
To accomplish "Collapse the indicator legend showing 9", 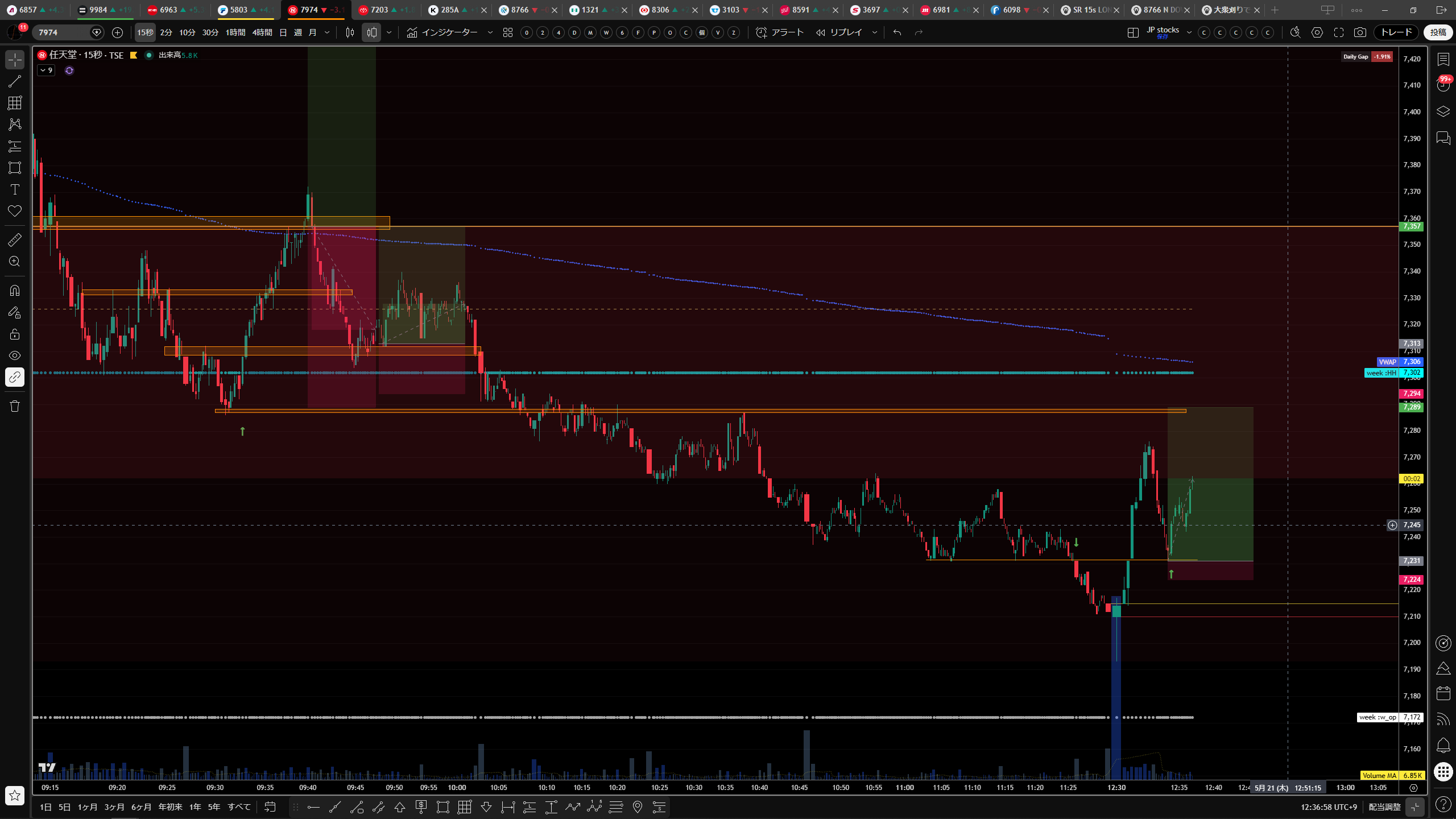I will pyautogui.click(x=46, y=71).
